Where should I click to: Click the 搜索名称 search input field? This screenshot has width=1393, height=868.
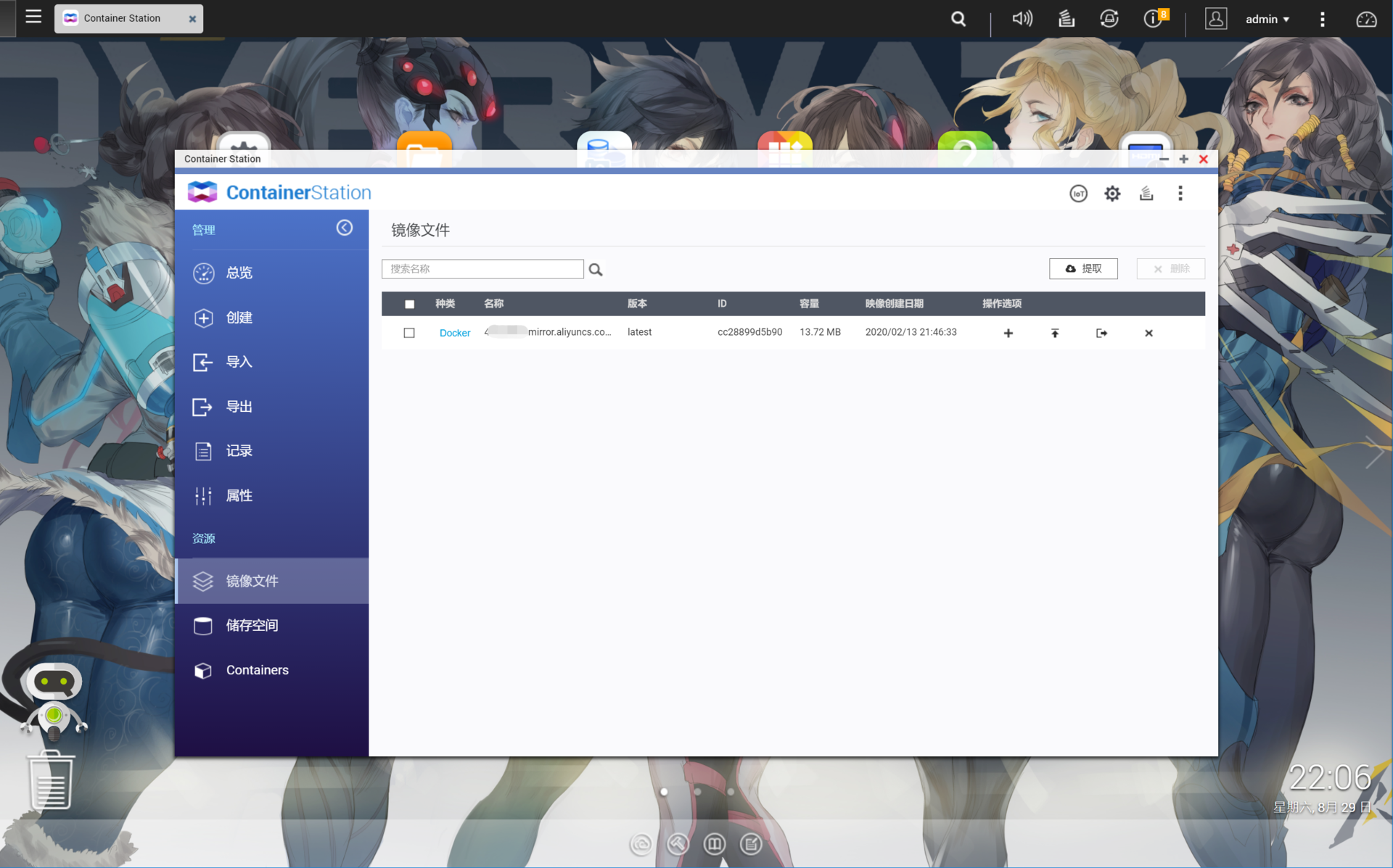click(482, 269)
